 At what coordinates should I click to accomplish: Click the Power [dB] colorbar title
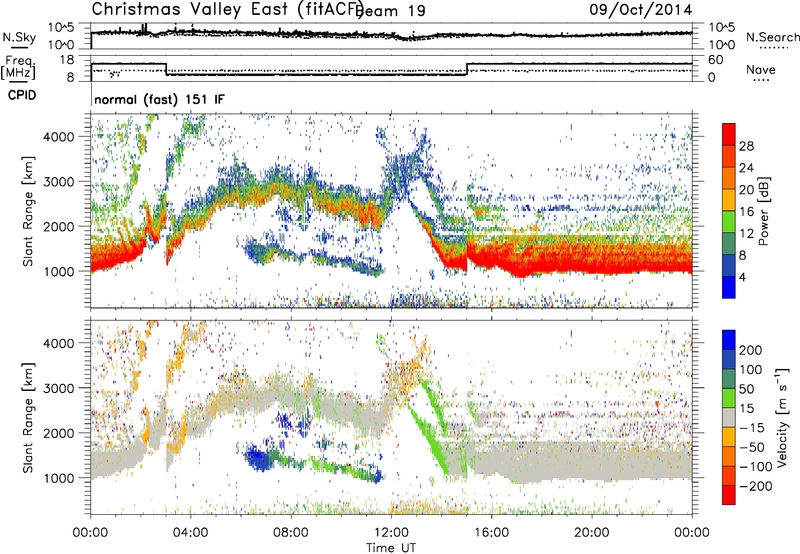click(x=764, y=211)
